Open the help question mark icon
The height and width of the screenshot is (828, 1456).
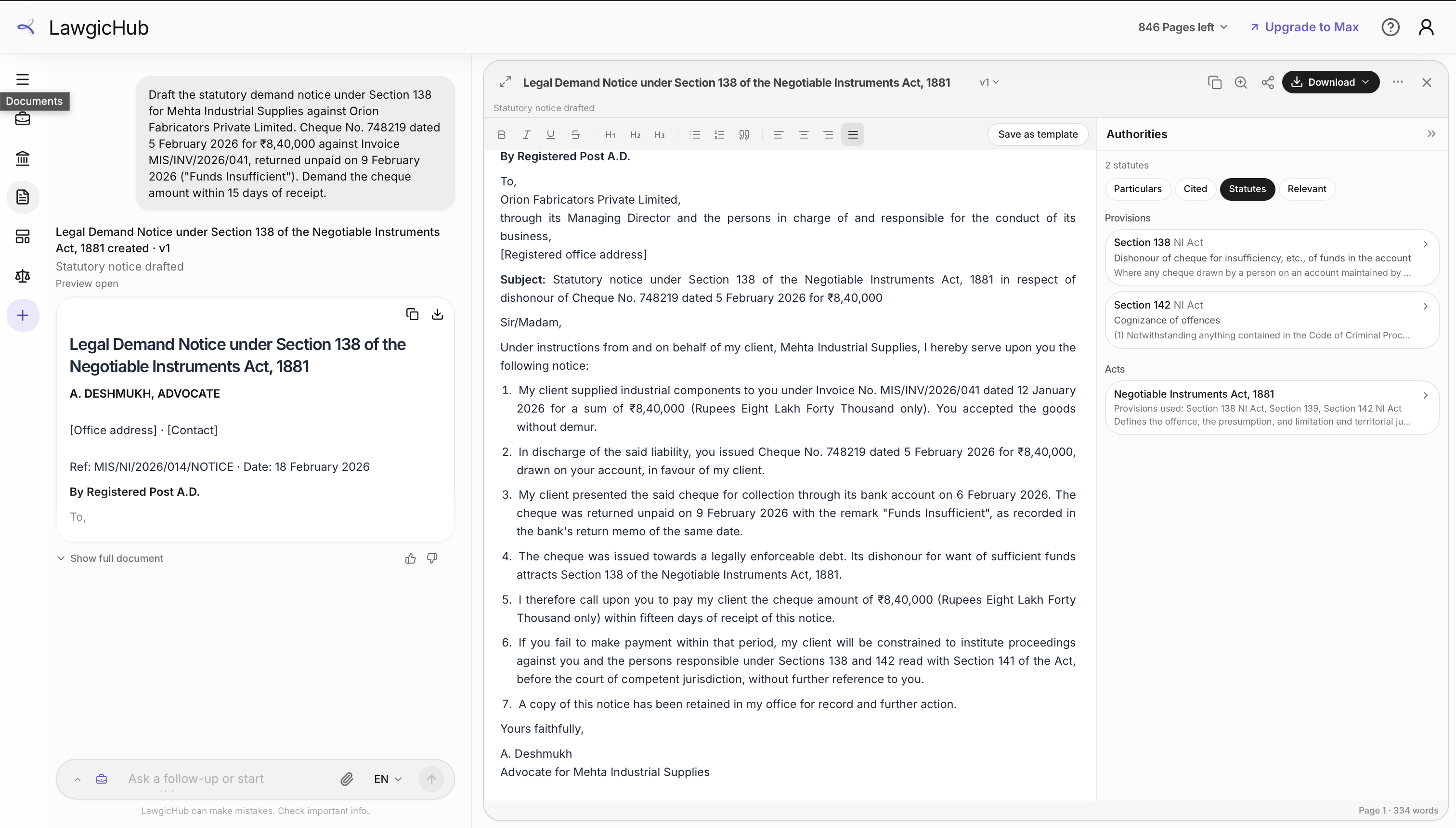pos(1391,27)
